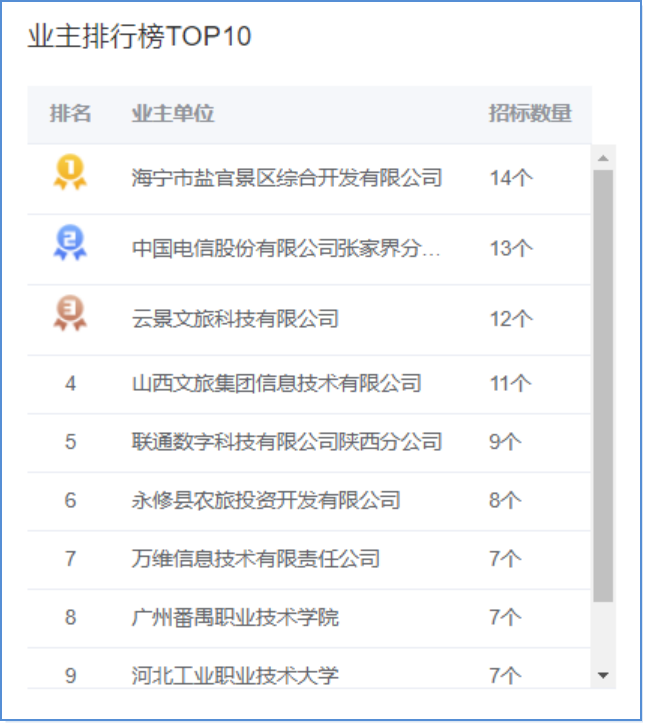Click the blue second-place medal icon
The width and height of the screenshot is (645, 724).
(x=70, y=242)
